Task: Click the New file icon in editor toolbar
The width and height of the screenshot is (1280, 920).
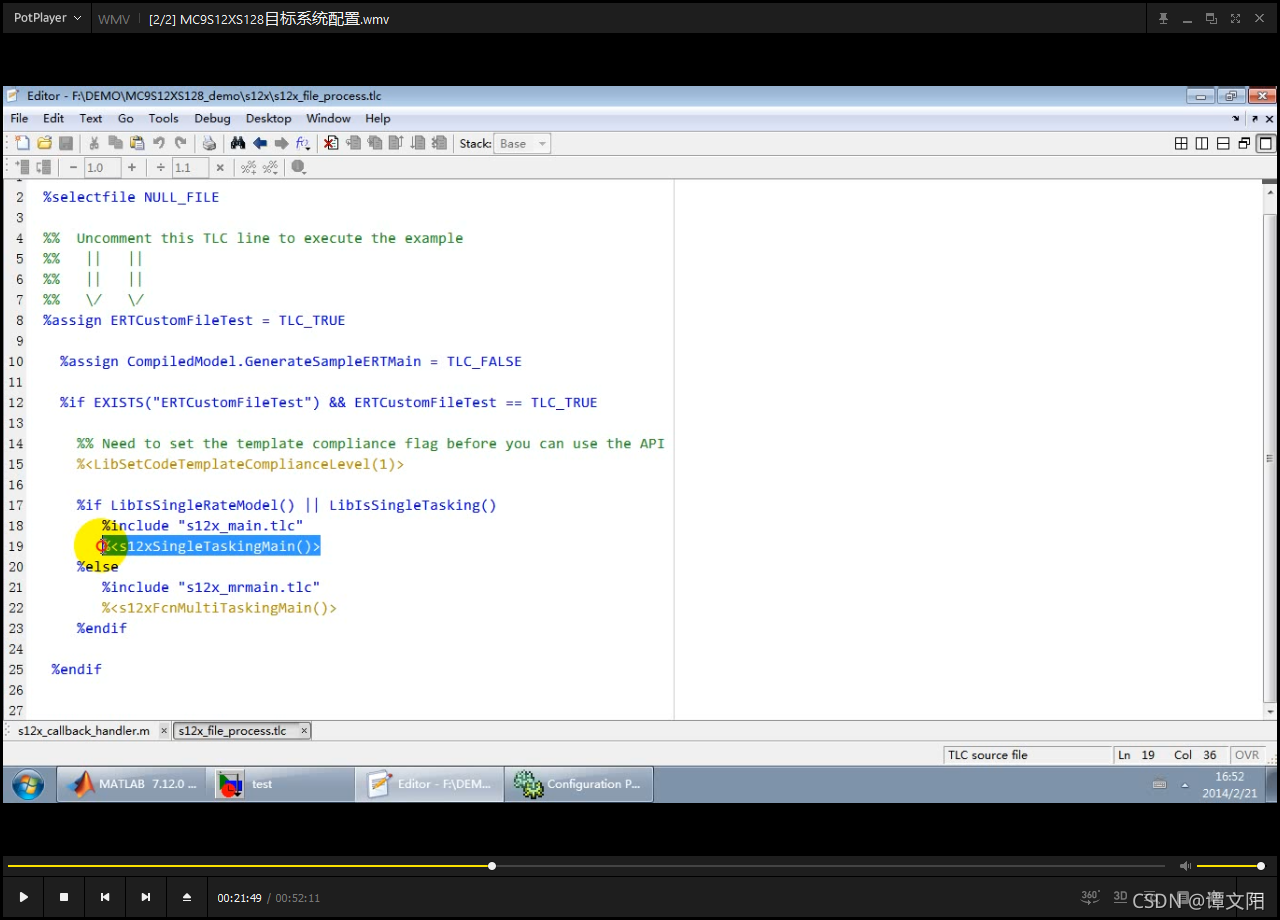Action: 23,143
